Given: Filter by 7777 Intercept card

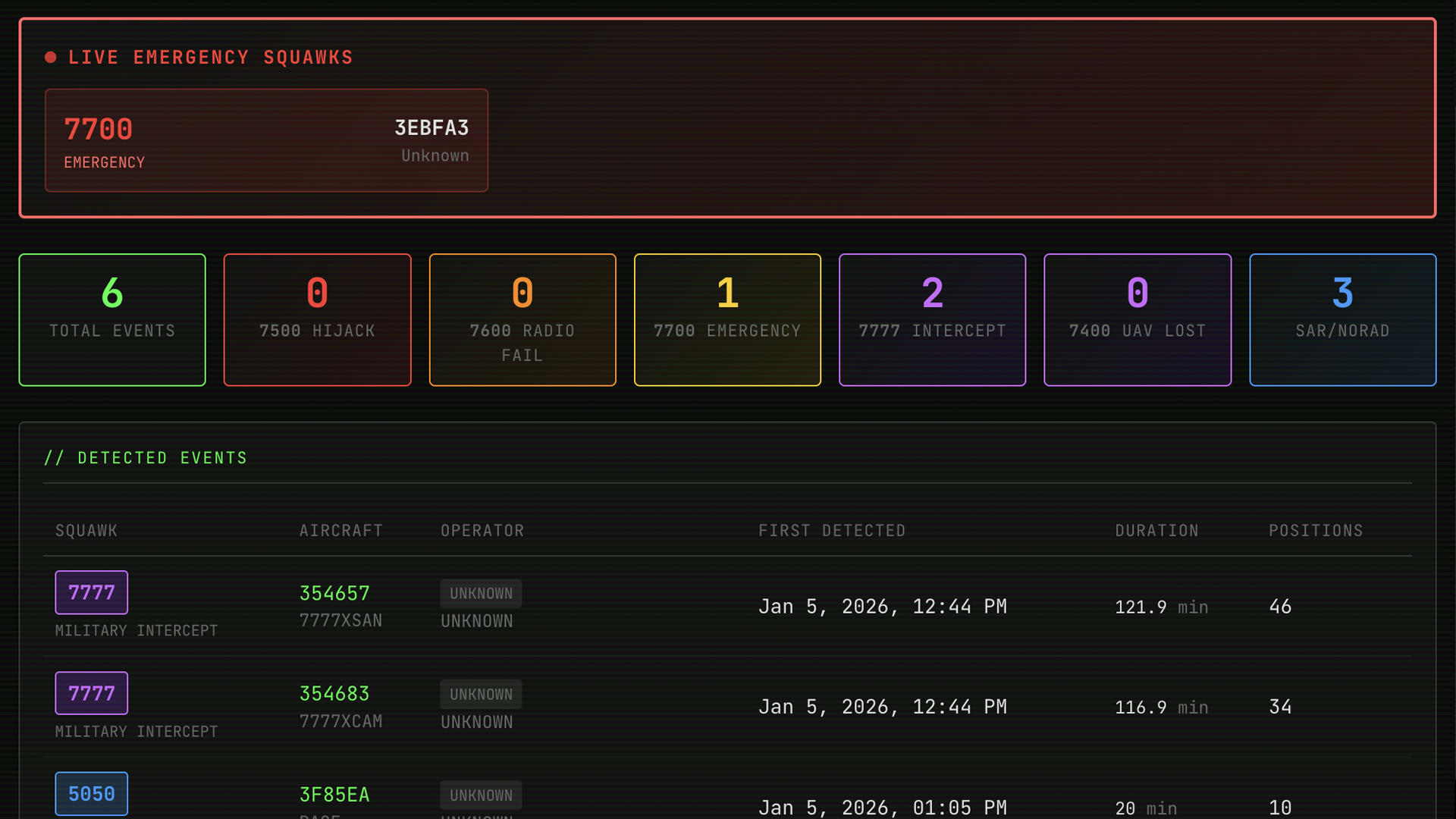Looking at the screenshot, I should (932, 319).
